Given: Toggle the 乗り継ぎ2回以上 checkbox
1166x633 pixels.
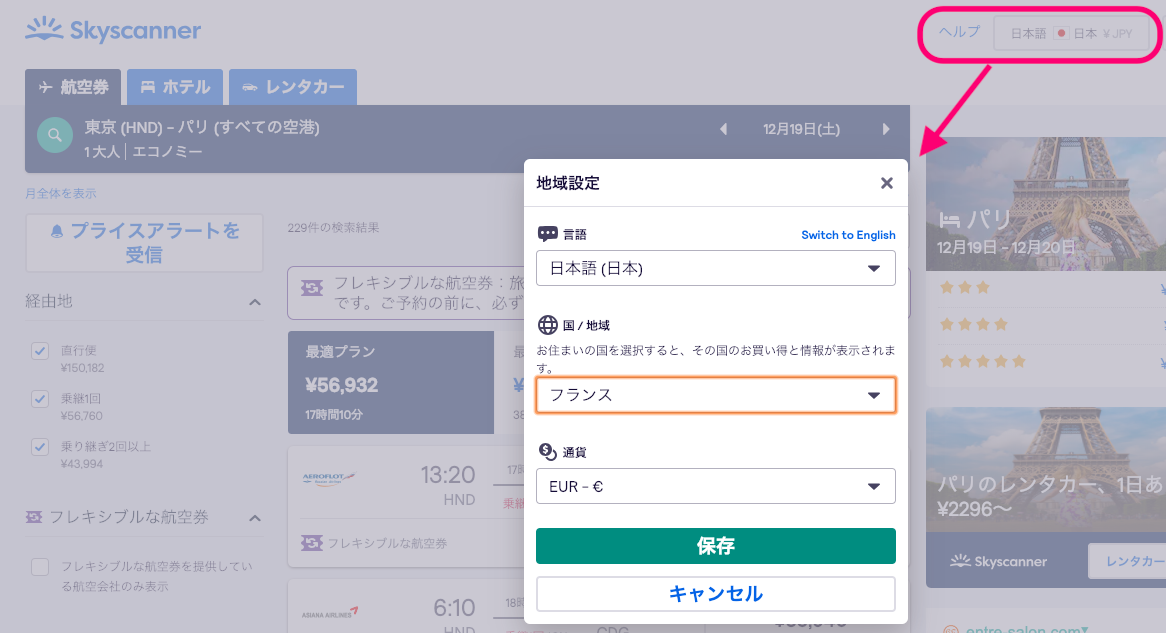Looking at the screenshot, I should [40, 447].
